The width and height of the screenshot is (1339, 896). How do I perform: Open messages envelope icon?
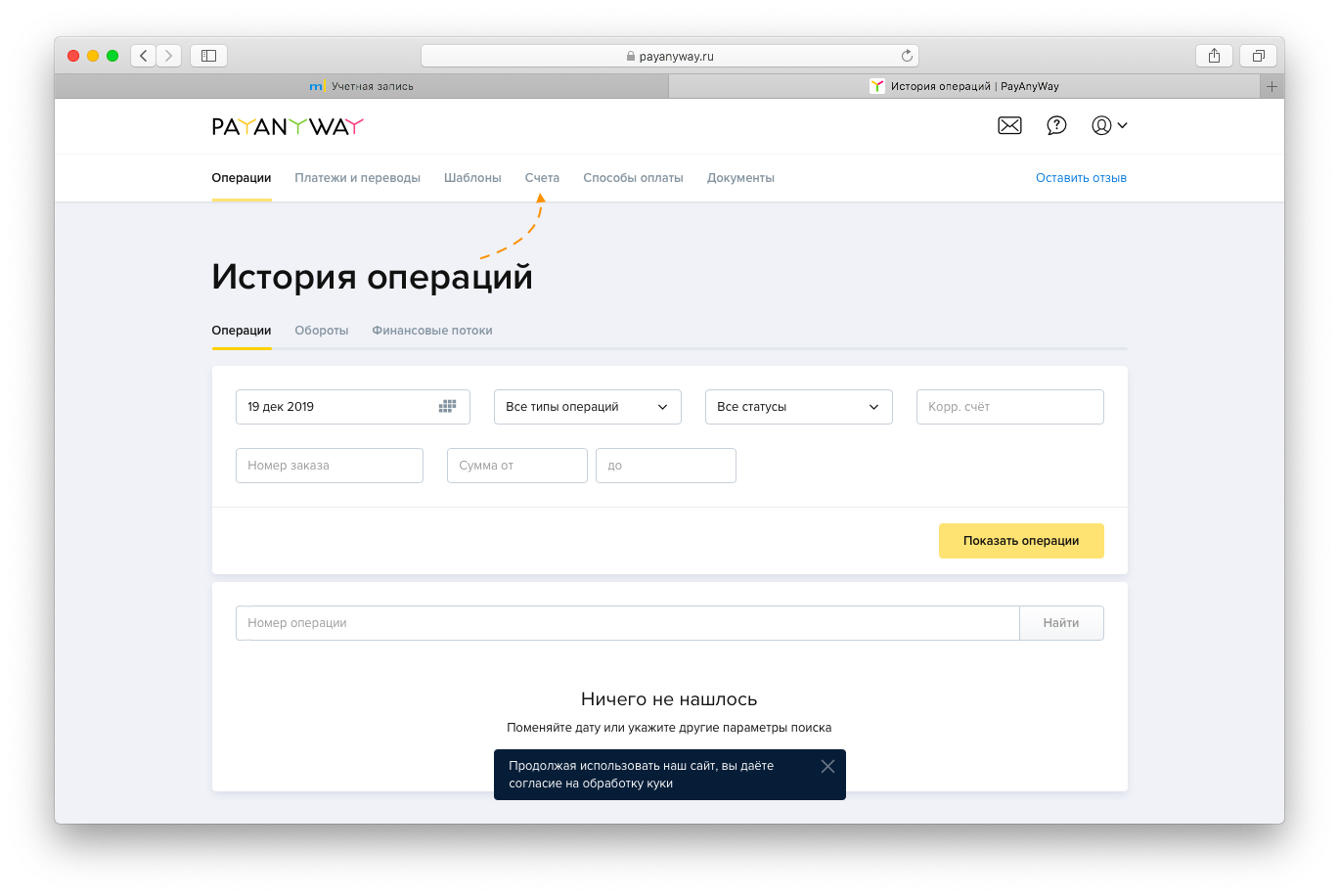[x=1009, y=125]
